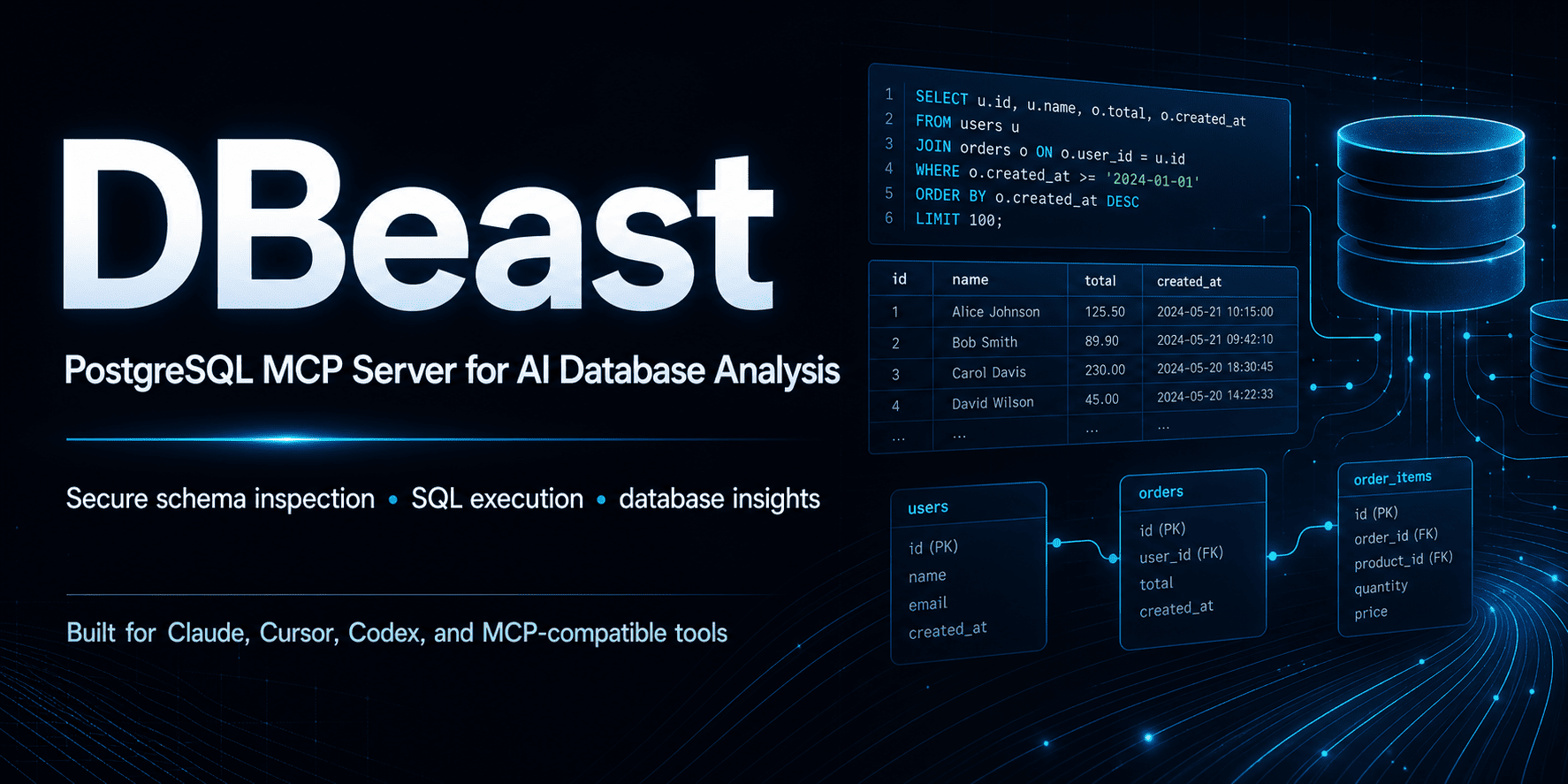The width and height of the screenshot is (1568, 784).
Task: Click the large database cylinder stack icon
Action: pyautogui.click(x=1430, y=212)
